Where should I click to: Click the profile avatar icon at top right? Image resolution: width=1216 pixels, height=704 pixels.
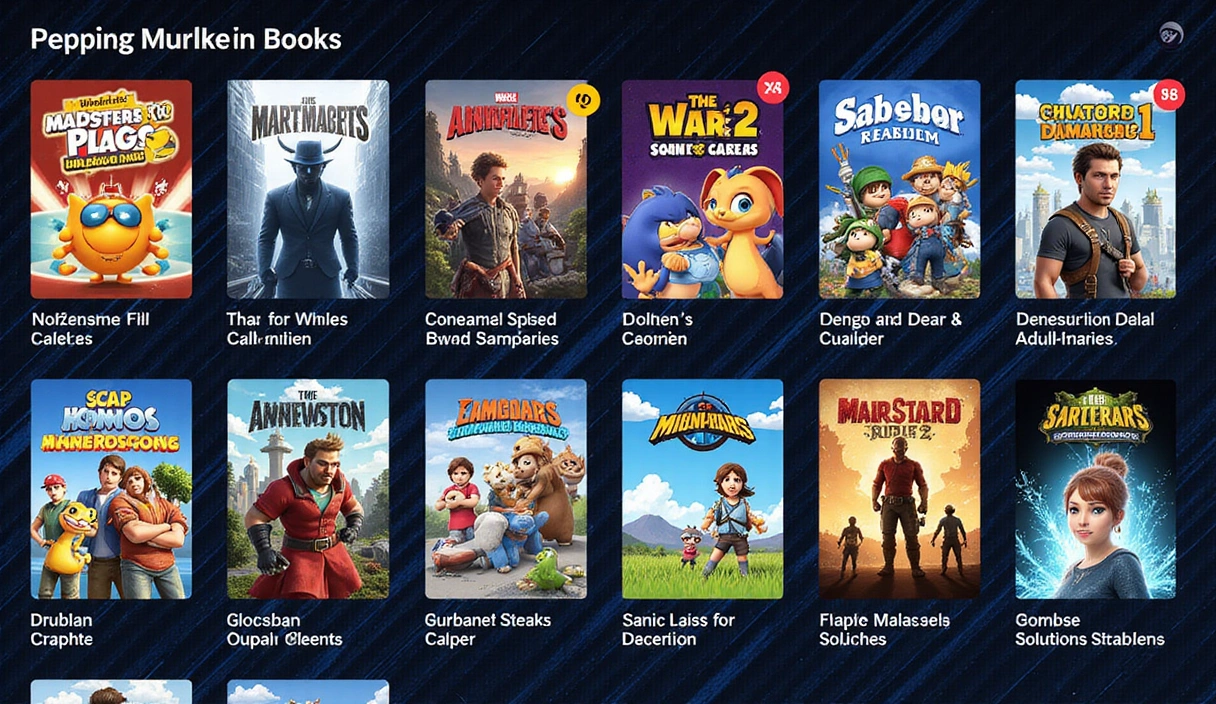pyautogui.click(x=1171, y=35)
